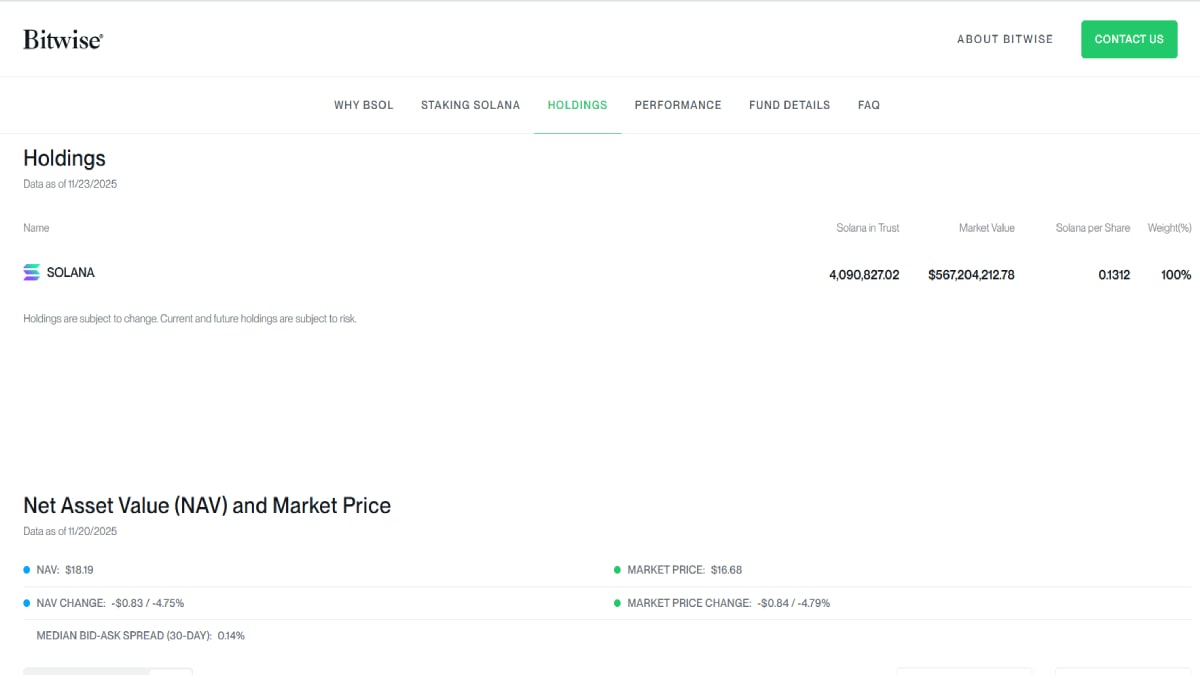Open the Performance tab
Viewport: 1200px width, 675px height.
pyautogui.click(x=678, y=105)
